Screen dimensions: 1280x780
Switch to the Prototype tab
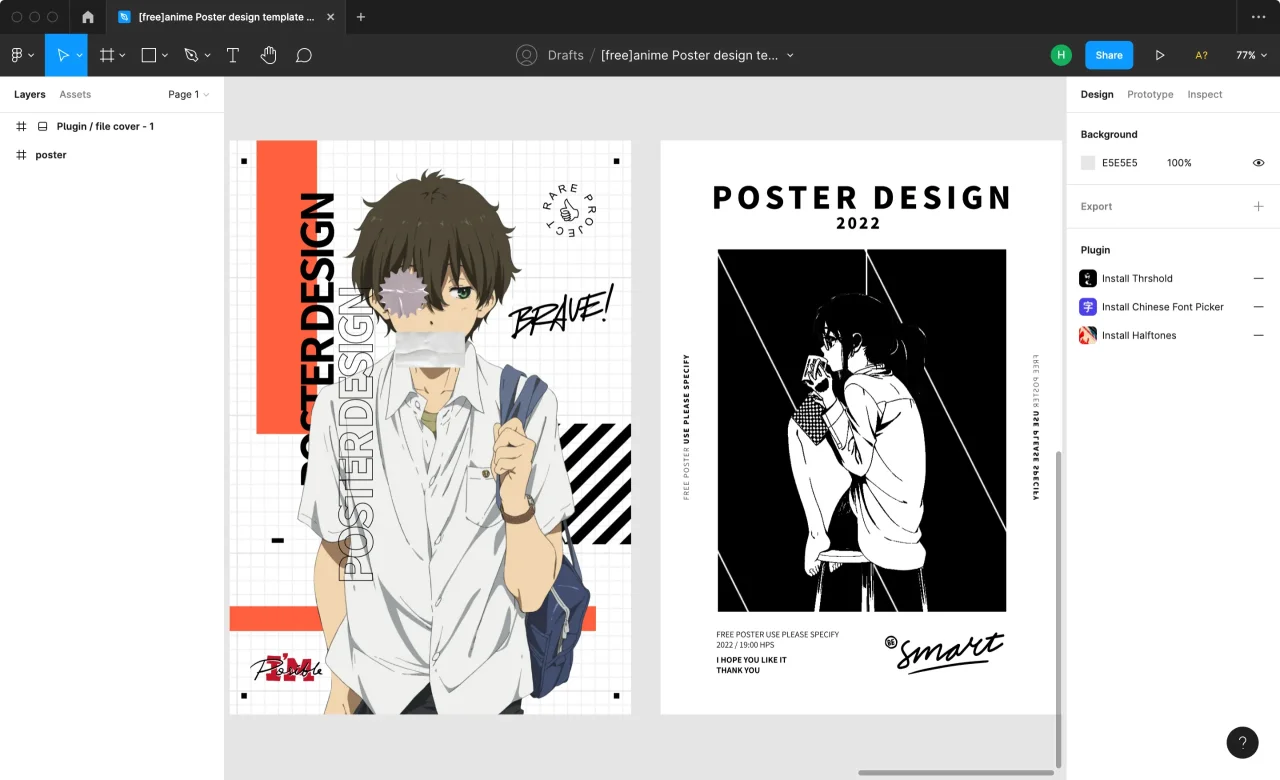(x=1150, y=94)
